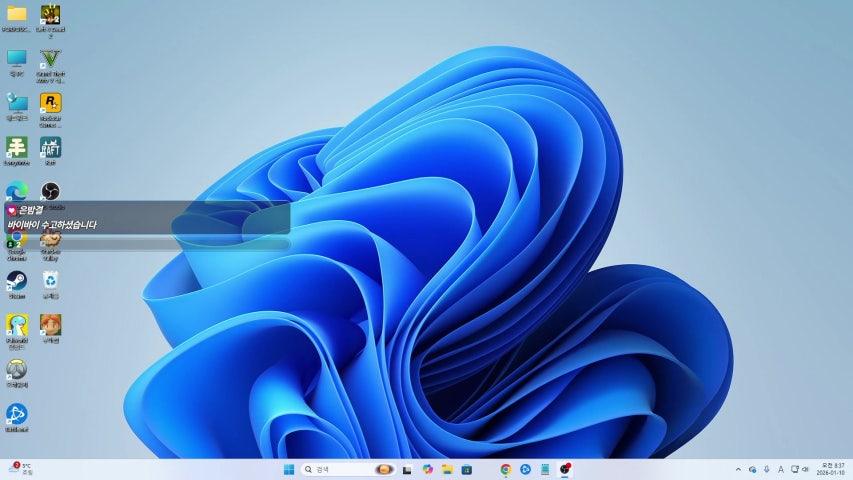Open File Explorer from the taskbar
853x480 pixels.
[447, 469]
